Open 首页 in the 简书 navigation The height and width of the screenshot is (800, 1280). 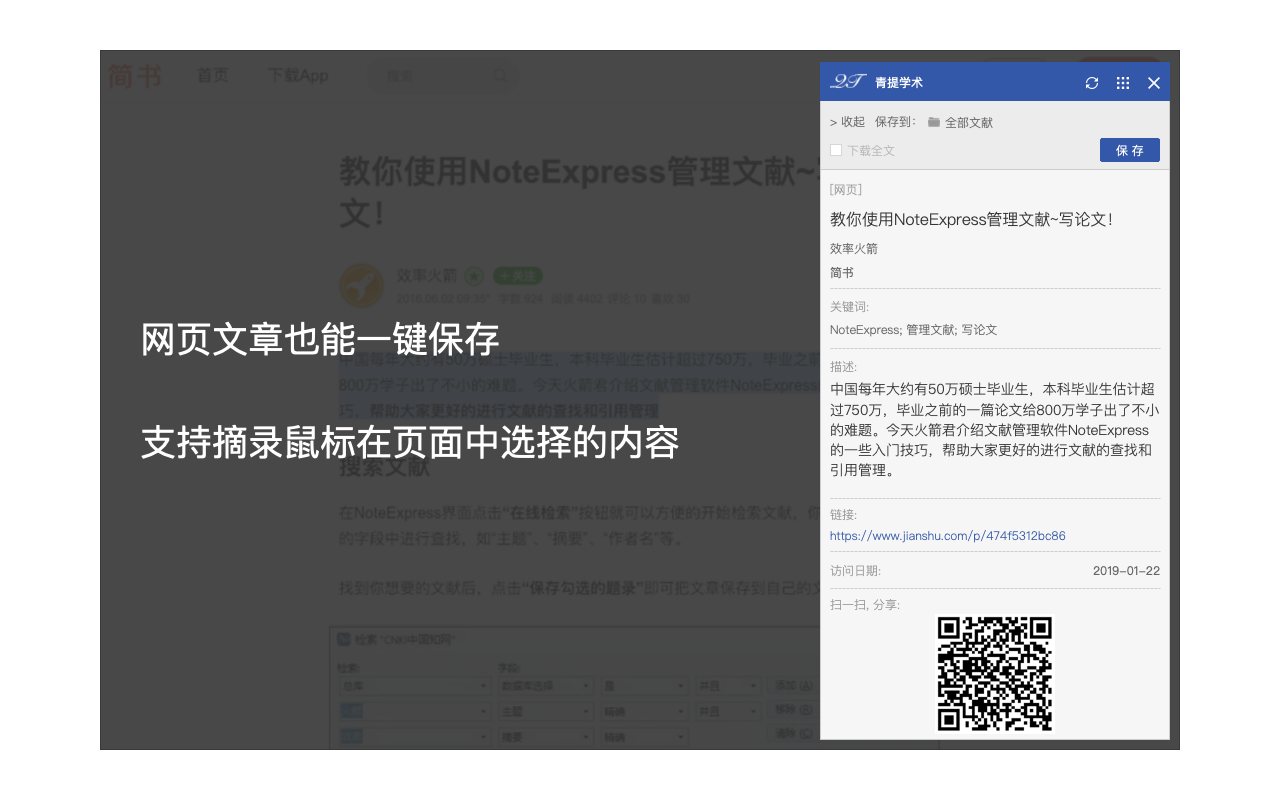coord(212,76)
